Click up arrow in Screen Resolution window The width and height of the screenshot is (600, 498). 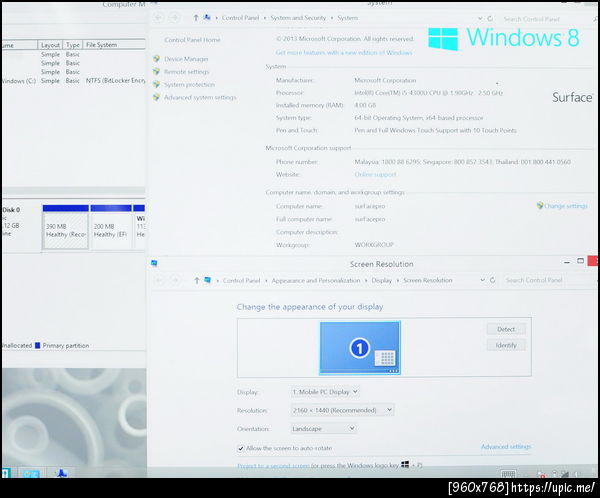196,281
